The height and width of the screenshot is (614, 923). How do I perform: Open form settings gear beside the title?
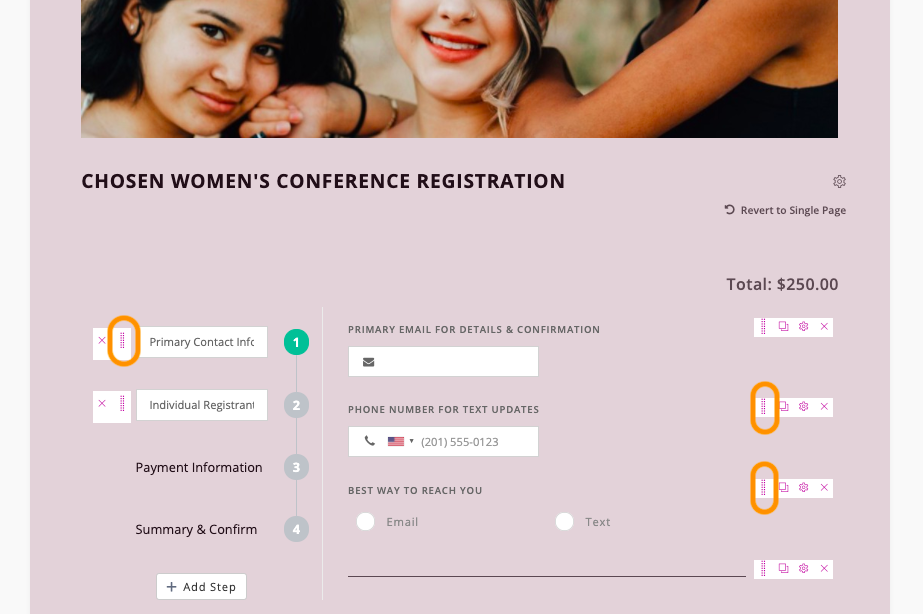pos(840,182)
